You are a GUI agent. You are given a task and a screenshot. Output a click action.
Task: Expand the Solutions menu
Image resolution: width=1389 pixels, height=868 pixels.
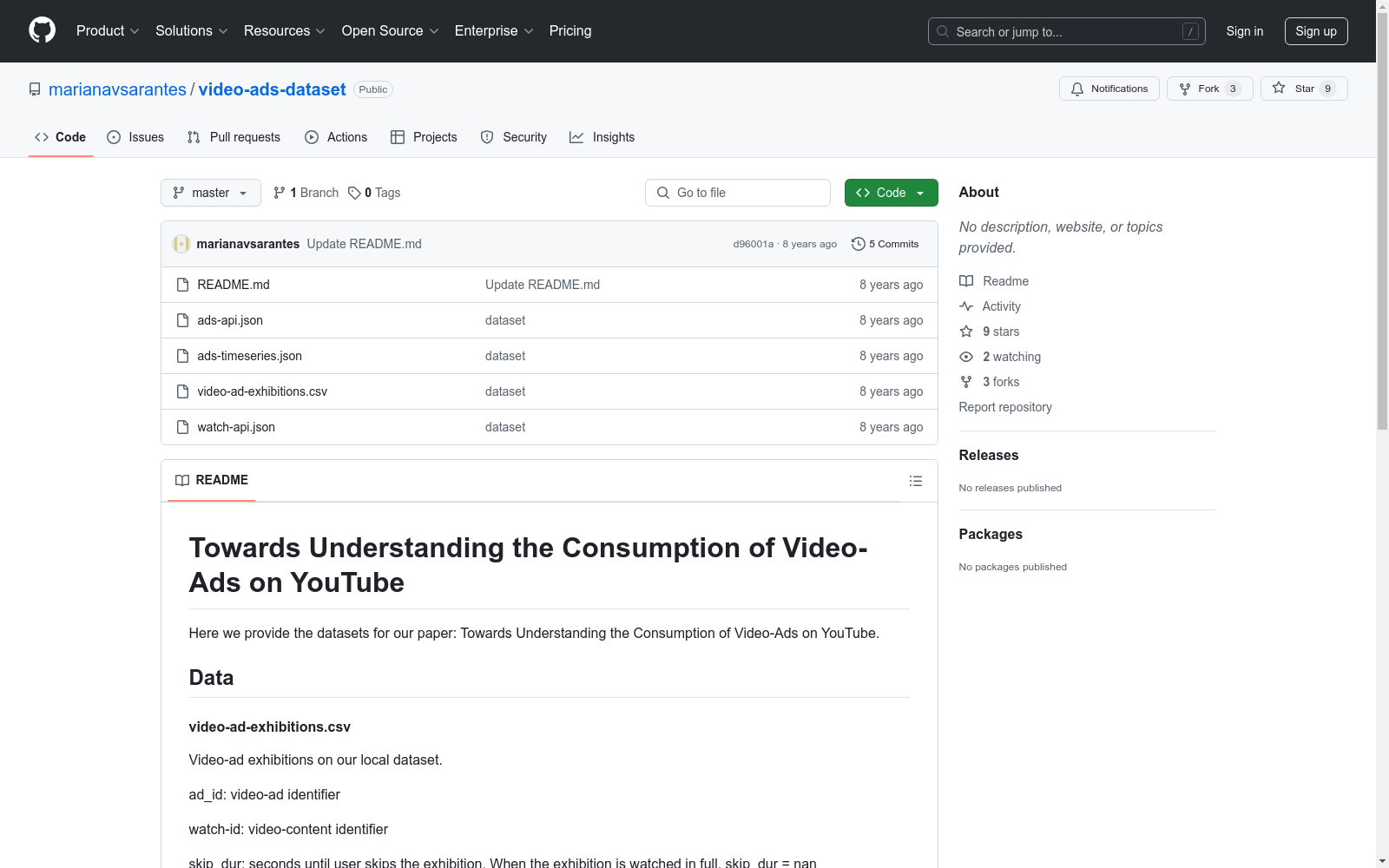click(192, 30)
